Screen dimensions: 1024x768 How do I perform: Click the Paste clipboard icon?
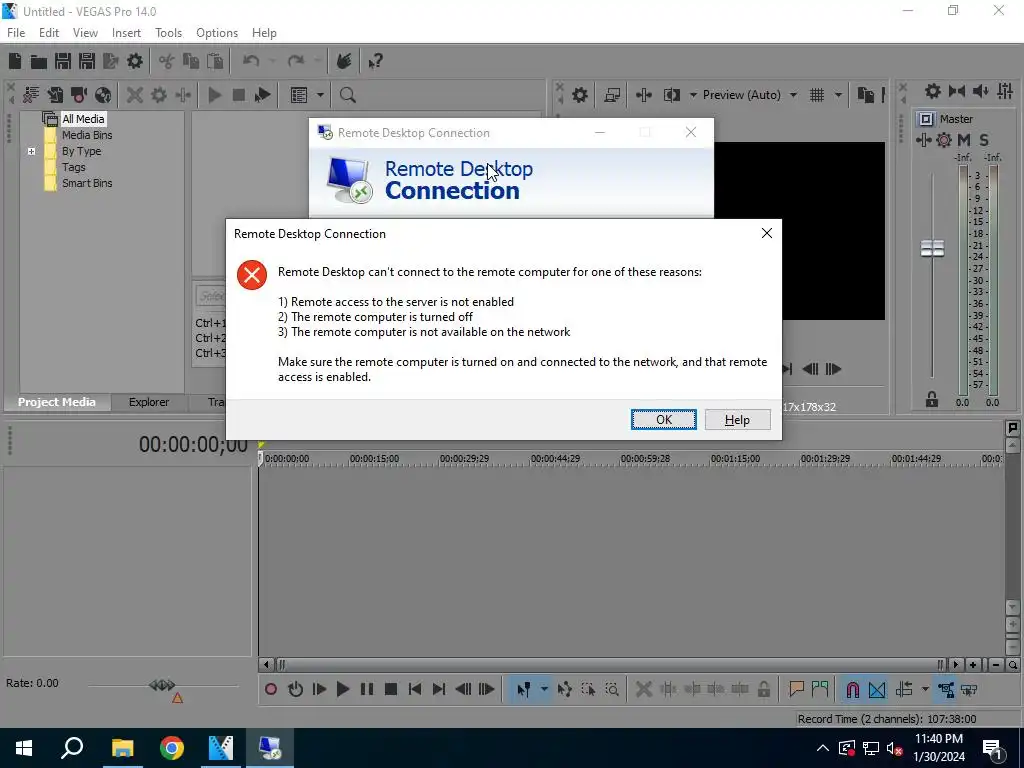[215, 61]
